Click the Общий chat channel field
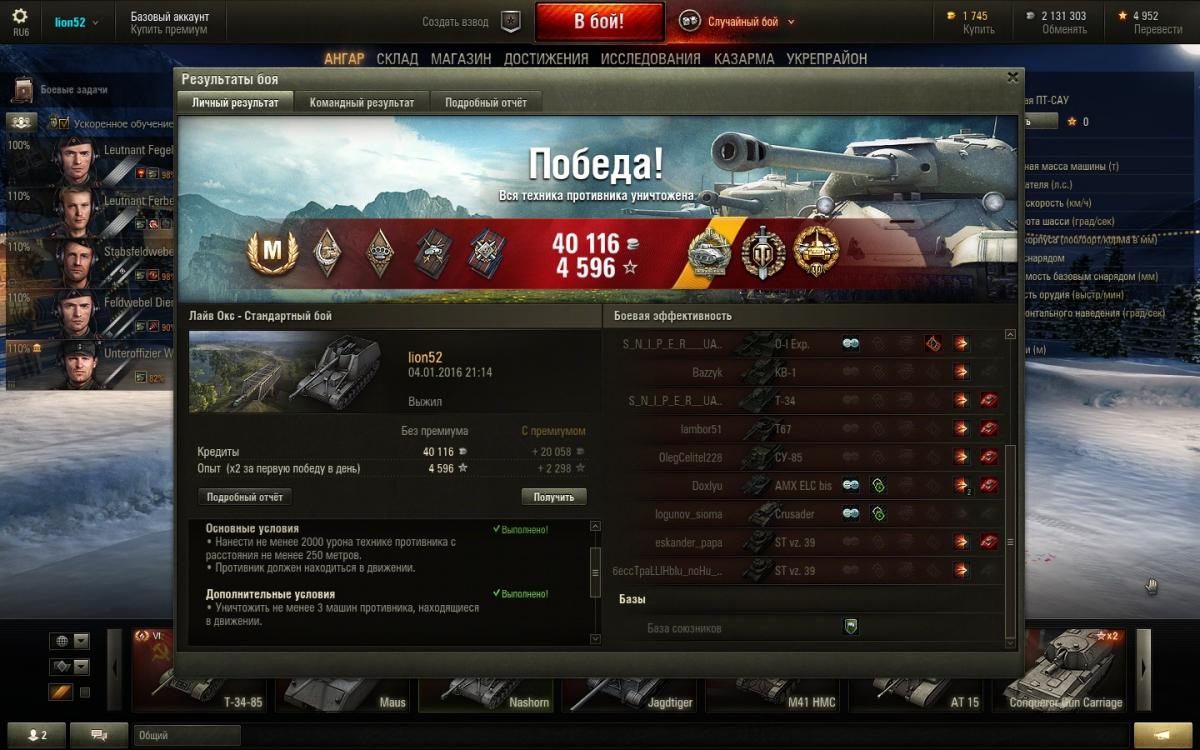 (187, 735)
